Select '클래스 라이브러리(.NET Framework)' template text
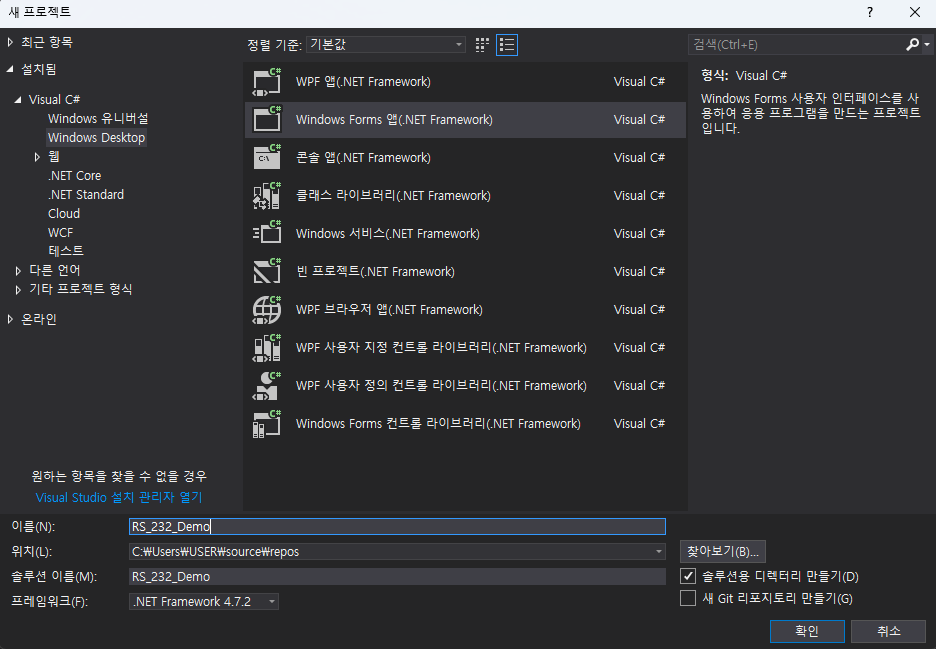 coord(393,196)
